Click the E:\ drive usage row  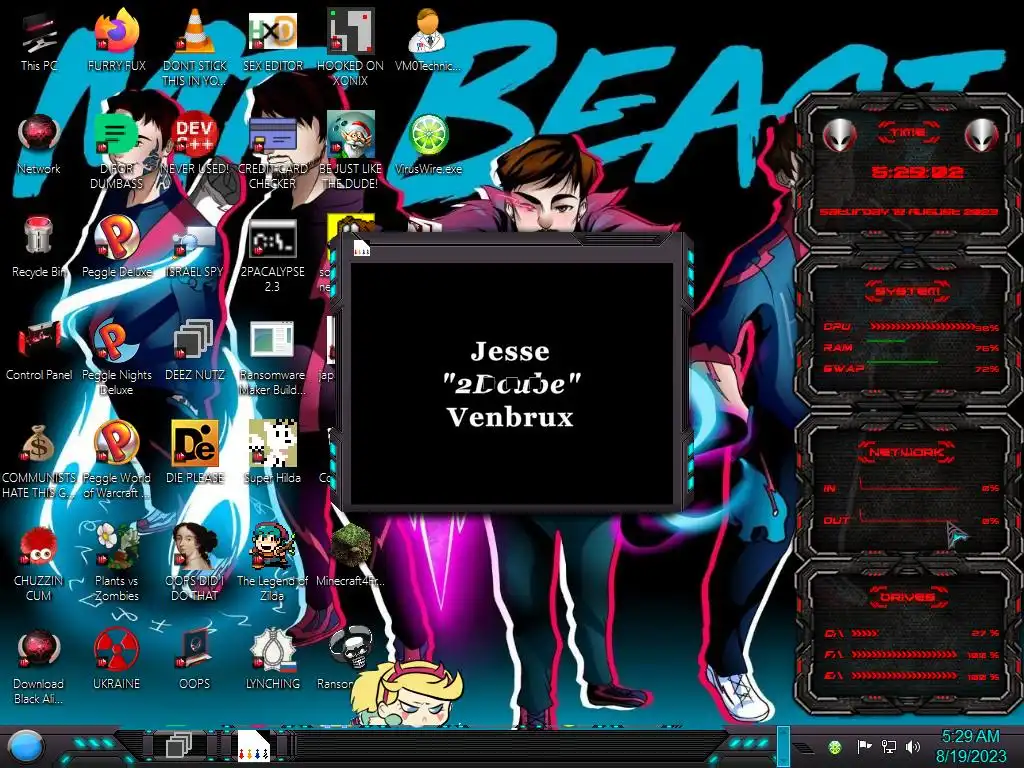click(x=912, y=675)
